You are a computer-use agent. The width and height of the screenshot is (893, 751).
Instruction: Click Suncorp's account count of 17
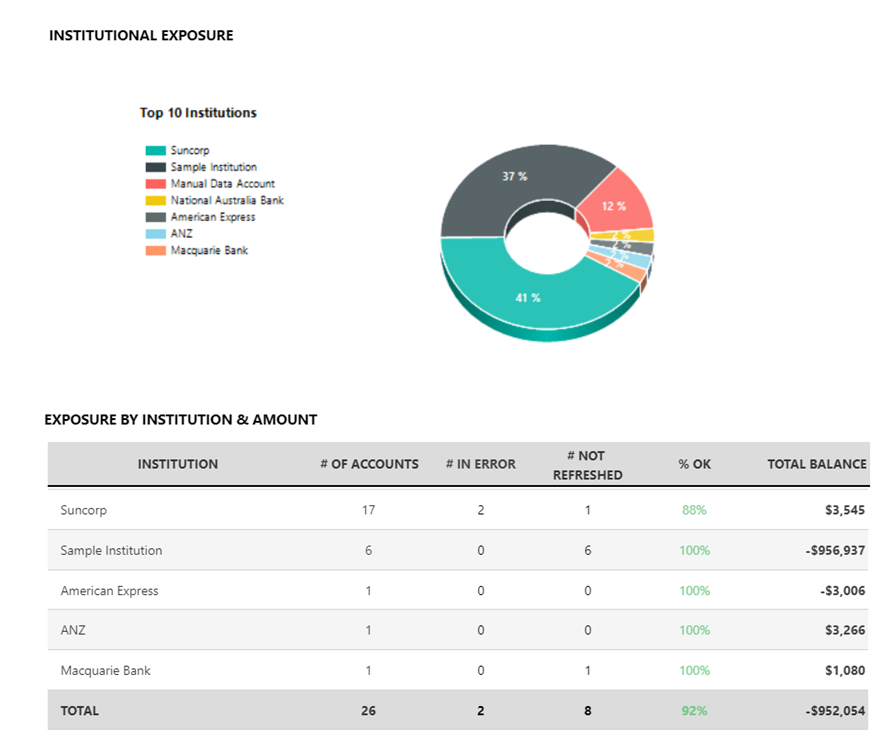(x=368, y=510)
